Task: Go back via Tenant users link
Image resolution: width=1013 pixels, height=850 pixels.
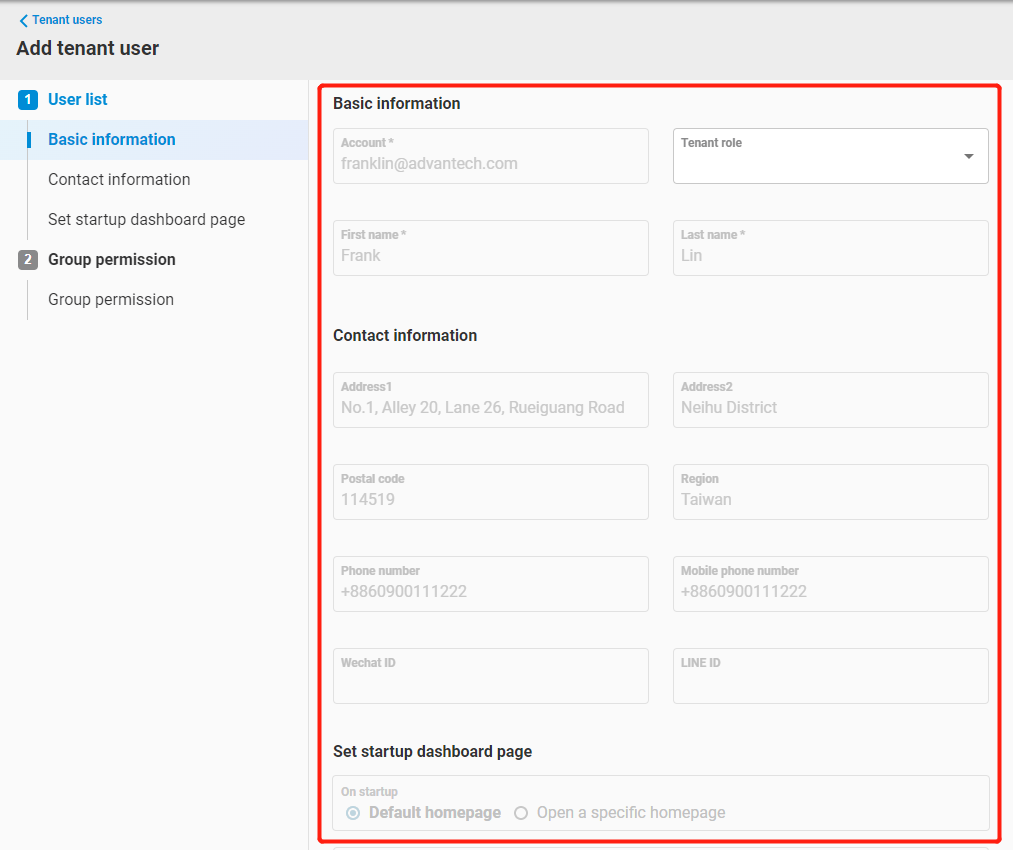Action: [x=67, y=20]
